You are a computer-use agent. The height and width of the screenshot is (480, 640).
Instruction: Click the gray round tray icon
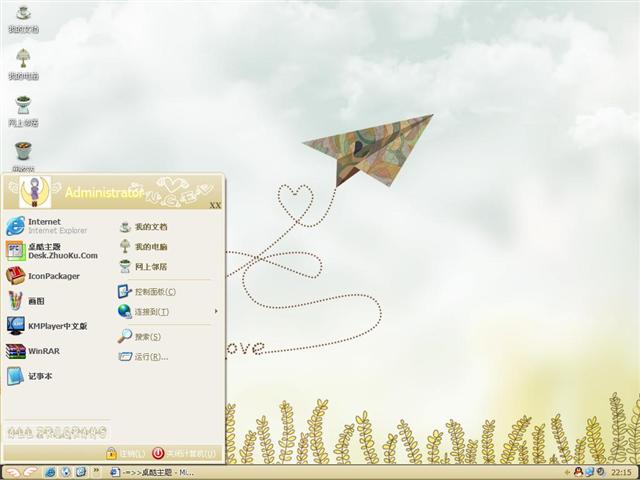coord(600,472)
